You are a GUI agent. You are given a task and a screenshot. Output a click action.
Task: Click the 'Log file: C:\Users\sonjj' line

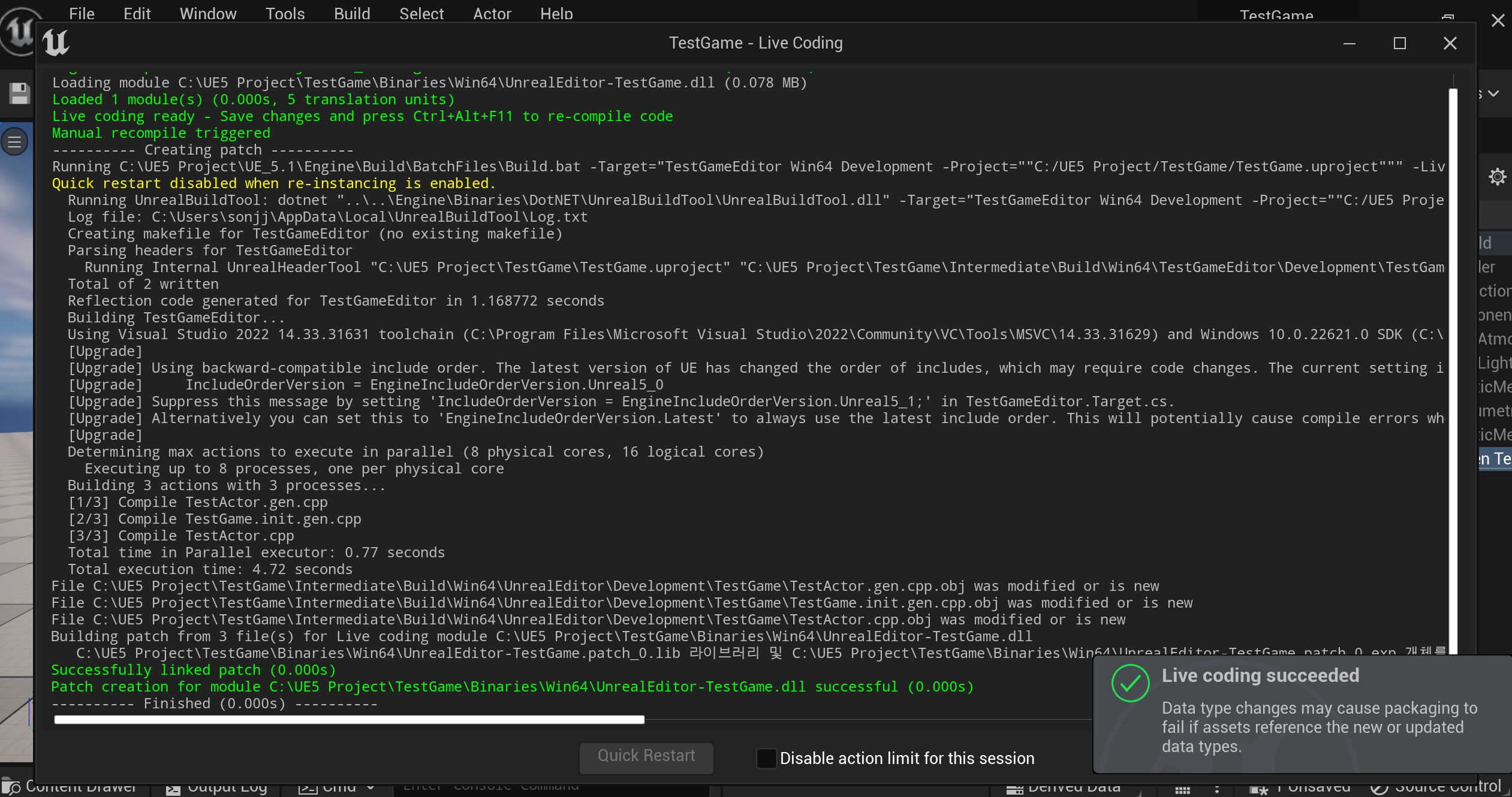pyautogui.click(x=328, y=217)
